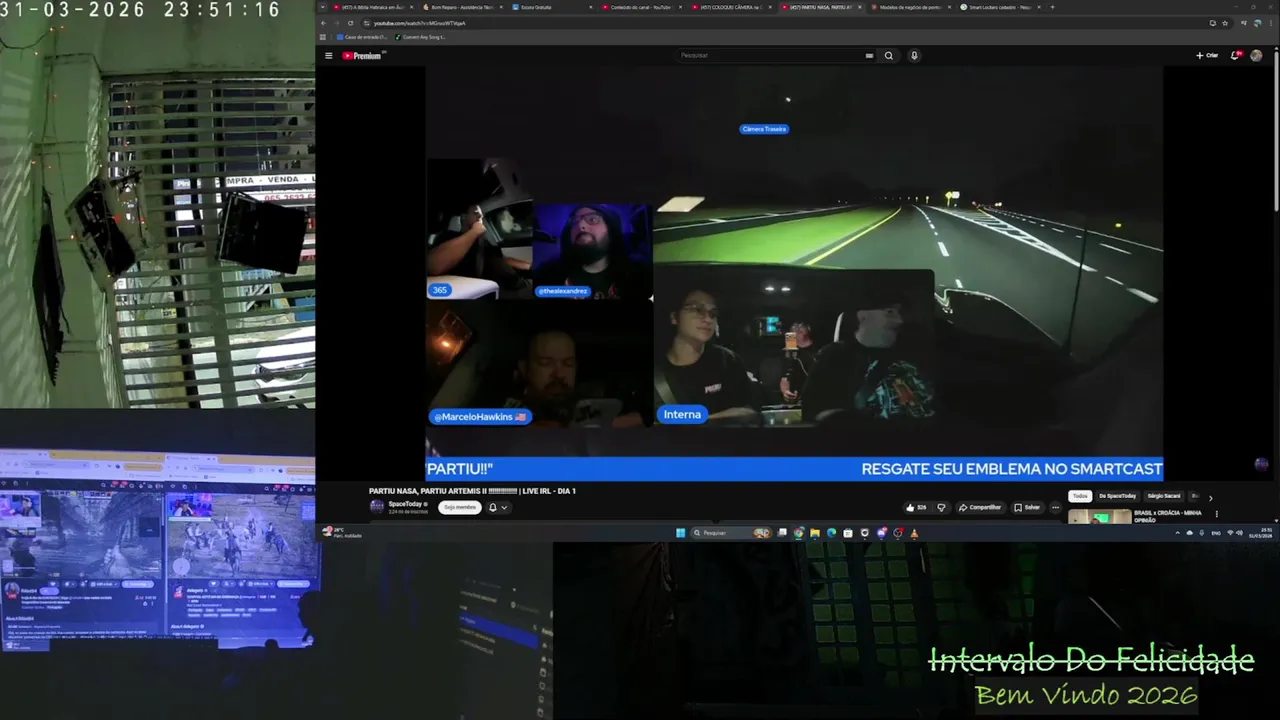This screenshot has width=1280, height=720.
Task: Go back with the browser back arrow
Action: pyautogui.click(x=322, y=23)
